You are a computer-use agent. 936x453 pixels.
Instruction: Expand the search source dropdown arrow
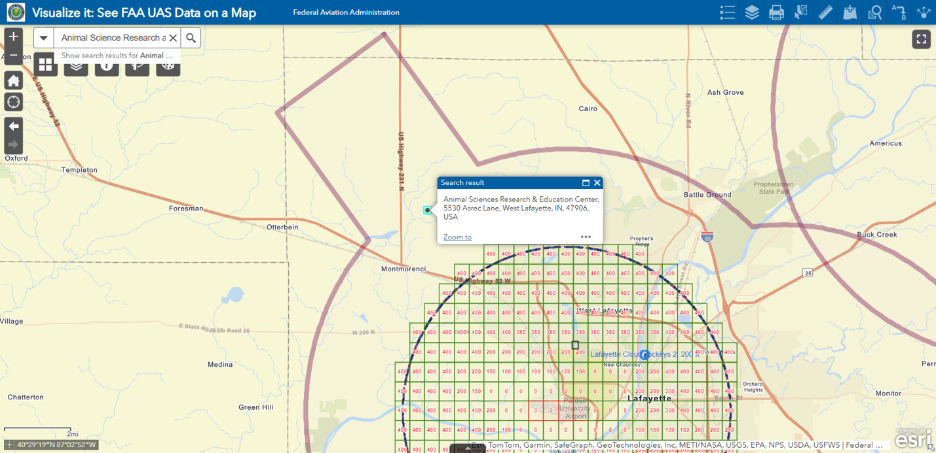pos(44,38)
